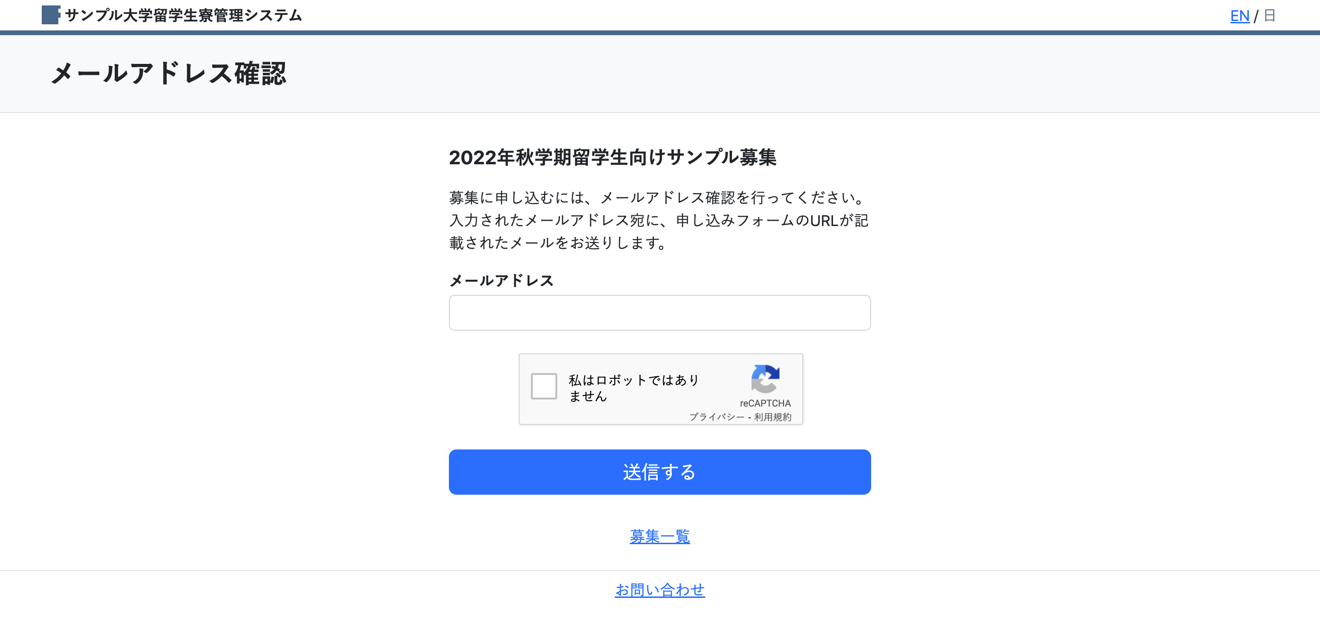Click the 私はロボットではありません label text
This screenshot has height=642, width=1320.
tap(634, 388)
